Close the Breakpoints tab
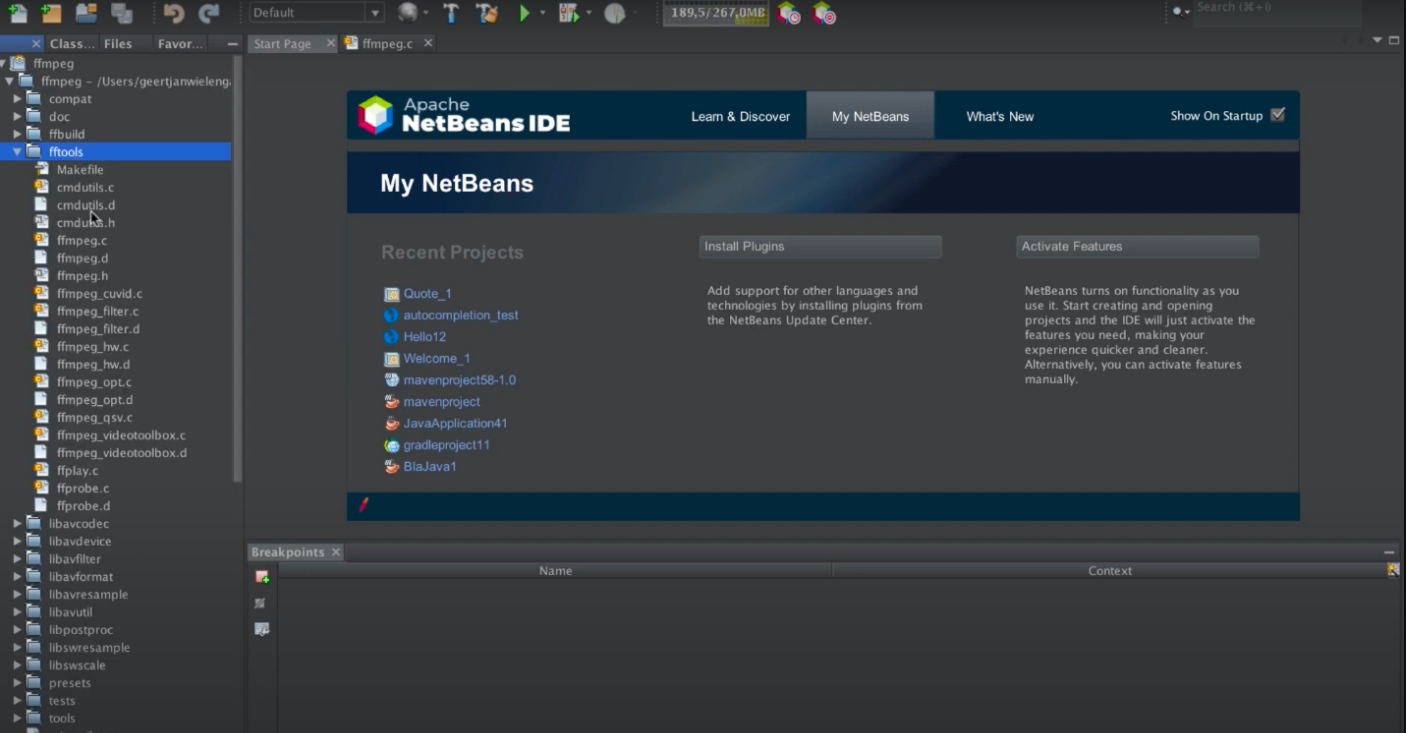The height and width of the screenshot is (733, 1406). pyautogui.click(x=336, y=552)
